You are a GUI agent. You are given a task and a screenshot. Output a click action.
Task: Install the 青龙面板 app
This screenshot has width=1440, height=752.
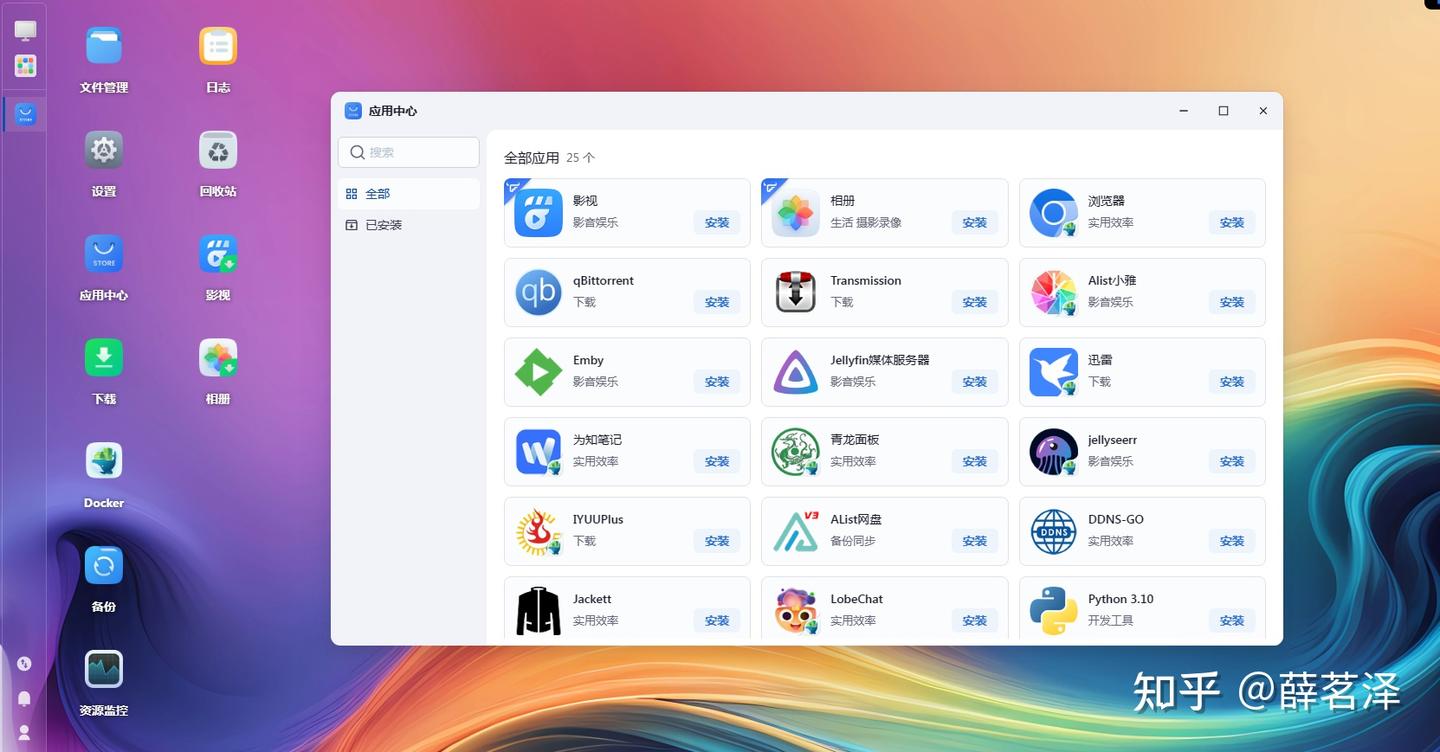(974, 461)
